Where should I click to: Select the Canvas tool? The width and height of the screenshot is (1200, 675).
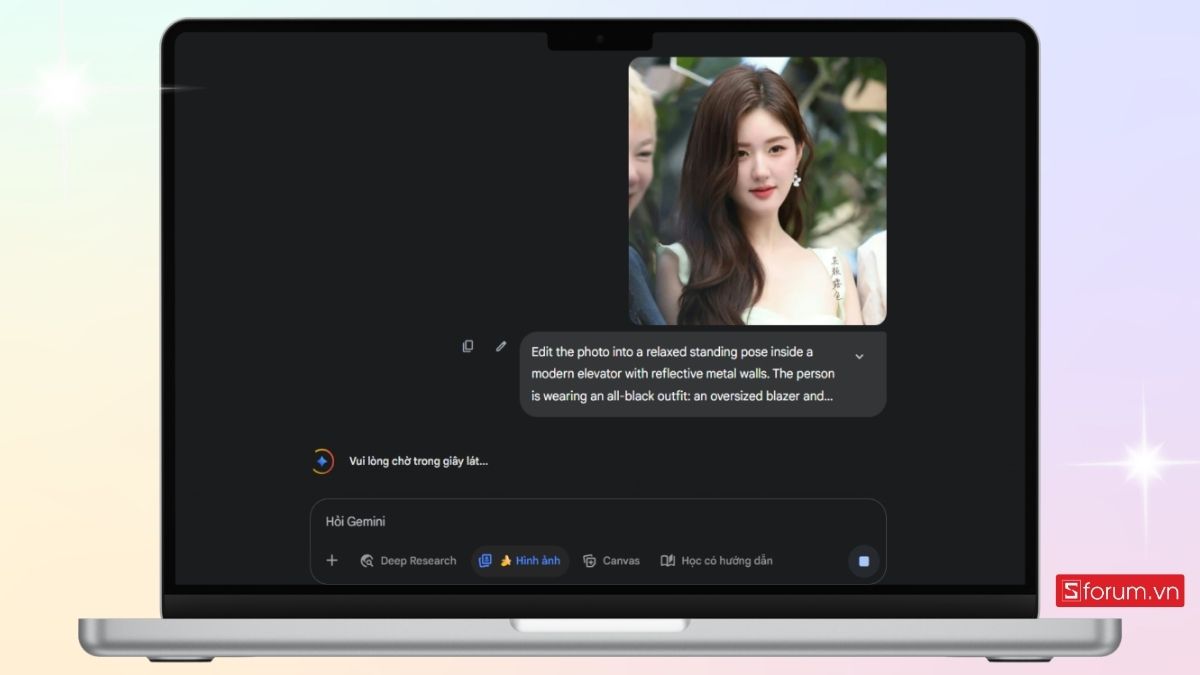click(611, 561)
